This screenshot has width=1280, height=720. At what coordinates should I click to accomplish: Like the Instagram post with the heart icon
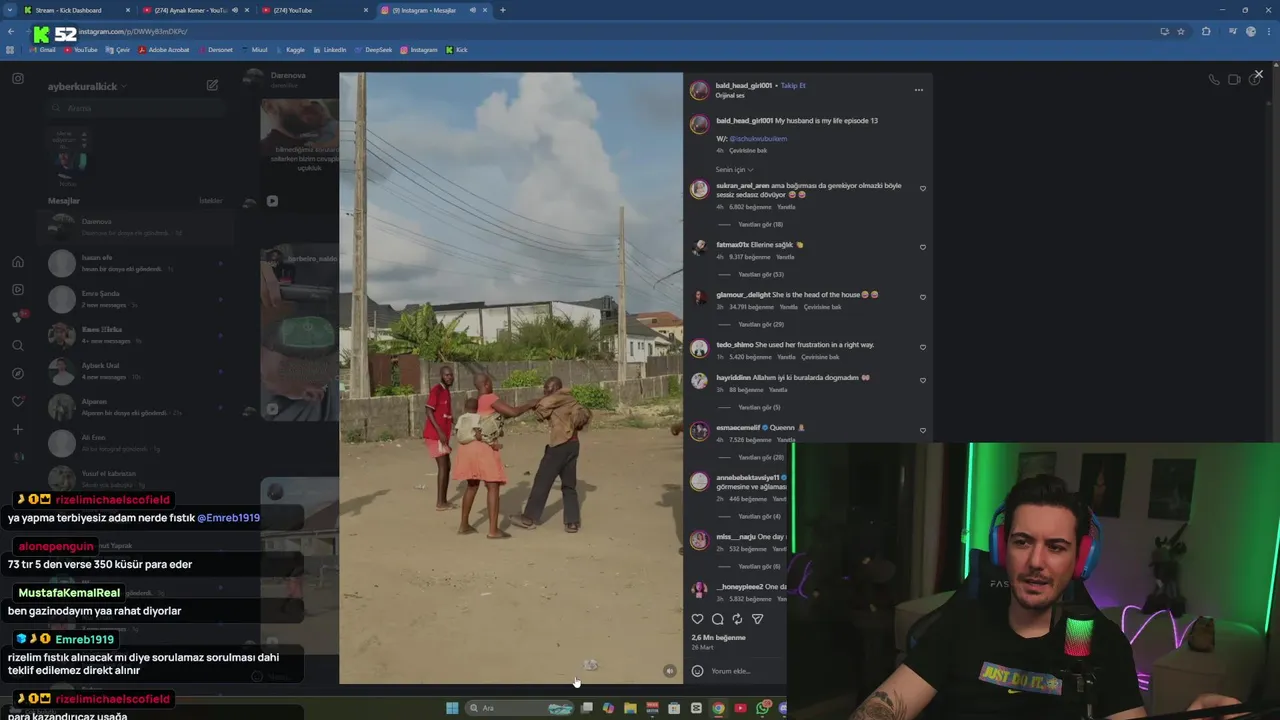point(698,619)
